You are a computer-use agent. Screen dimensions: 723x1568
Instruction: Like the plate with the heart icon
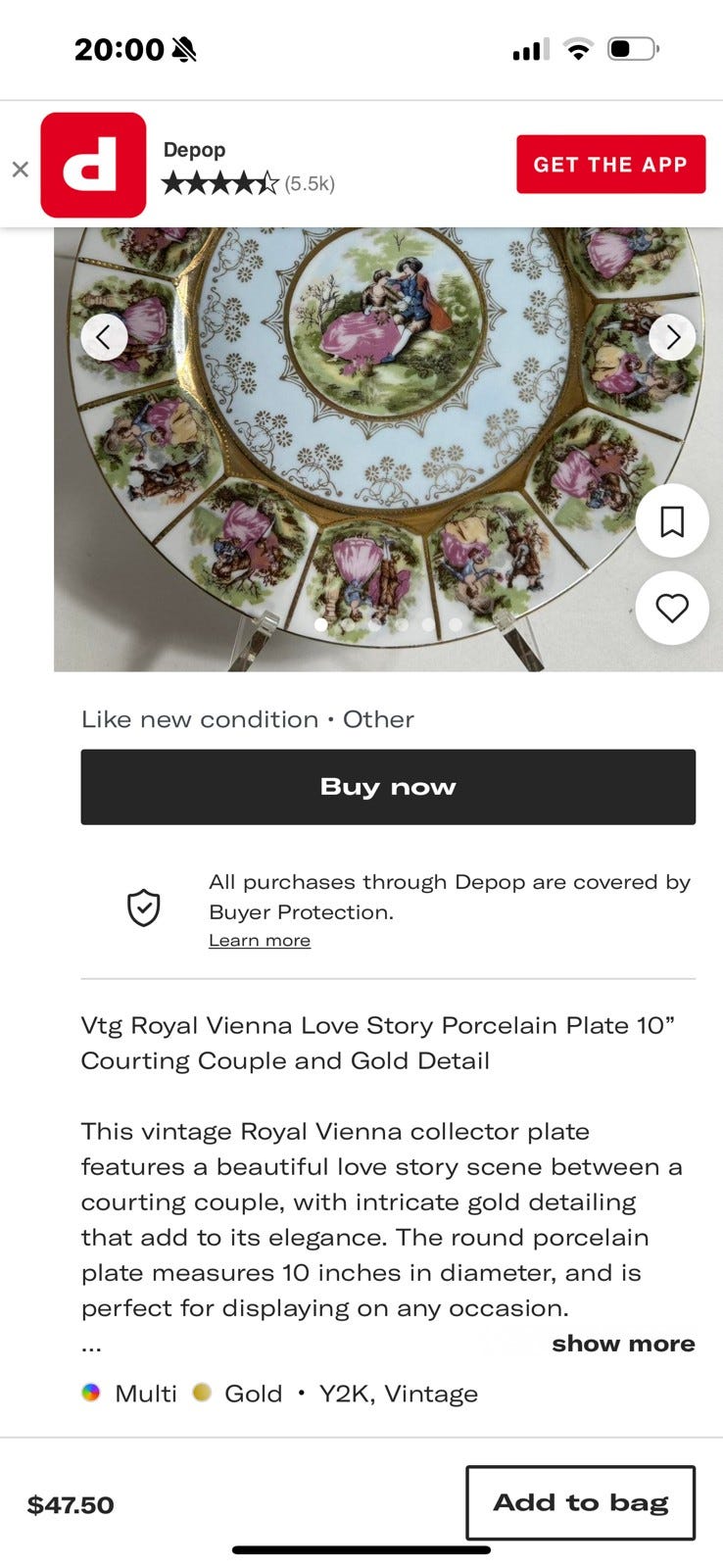click(x=672, y=609)
